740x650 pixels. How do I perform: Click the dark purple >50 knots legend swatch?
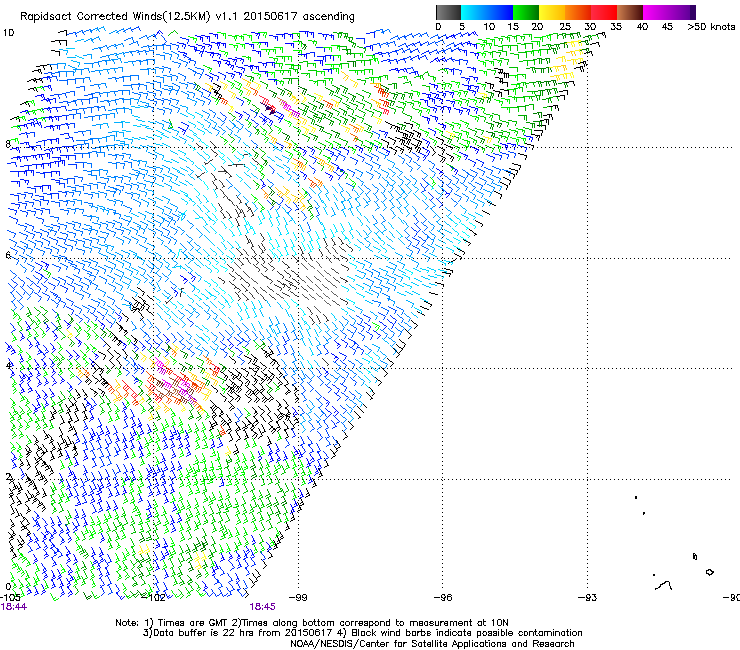click(692, 12)
